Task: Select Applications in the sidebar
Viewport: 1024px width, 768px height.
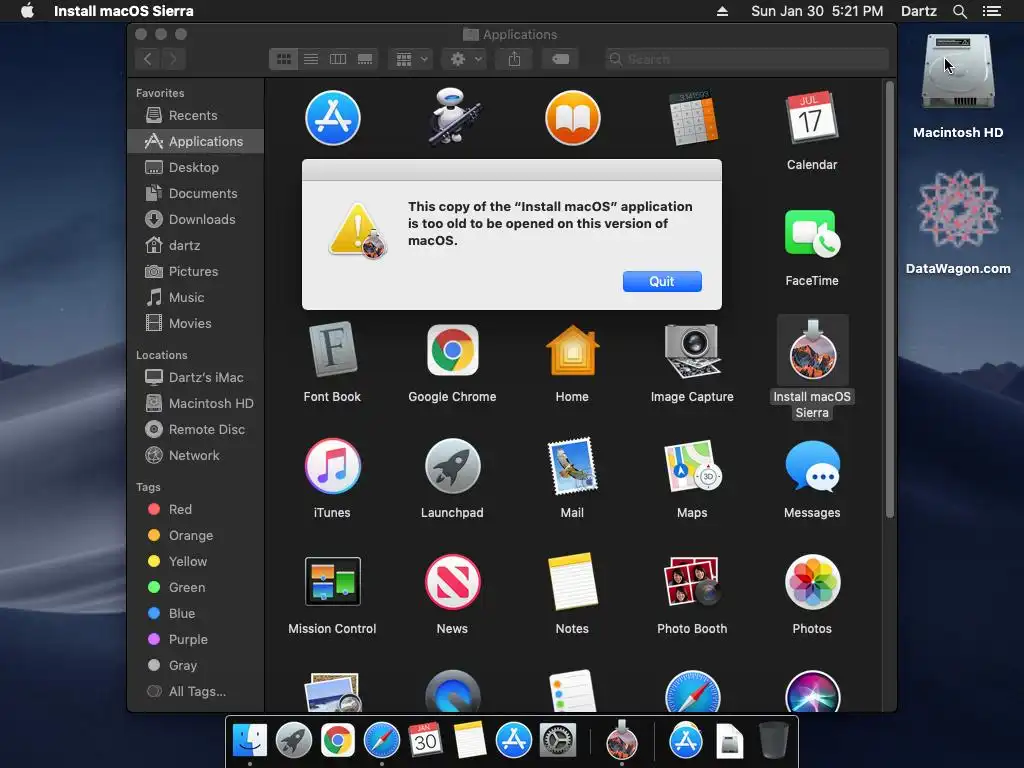Action: (x=195, y=141)
